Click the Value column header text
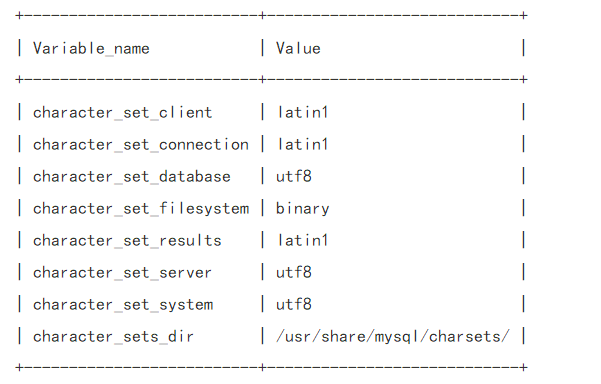 (x=298, y=49)
